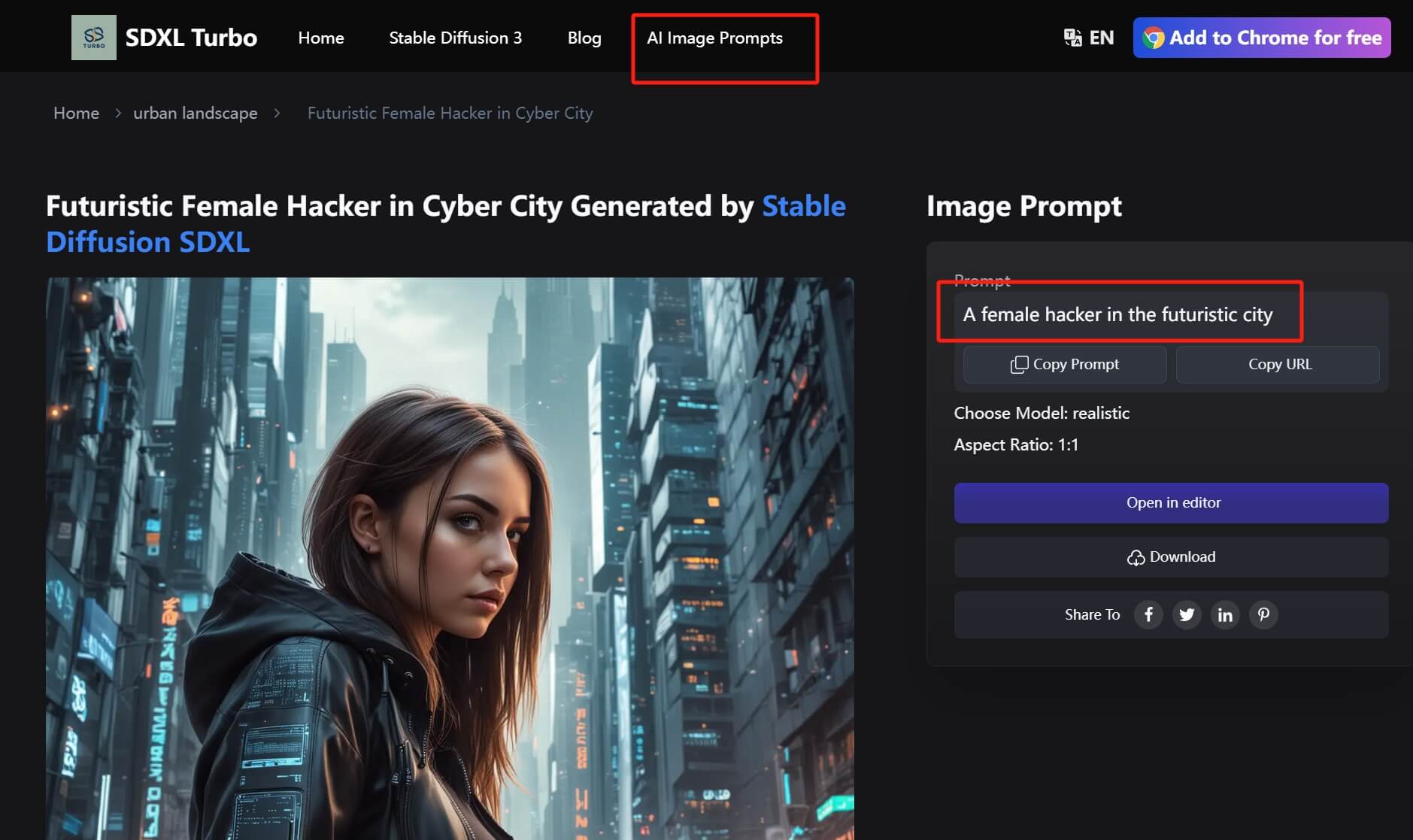Open the EN language selector
The image size is (1413, 840).
(x=1101, y=38)
